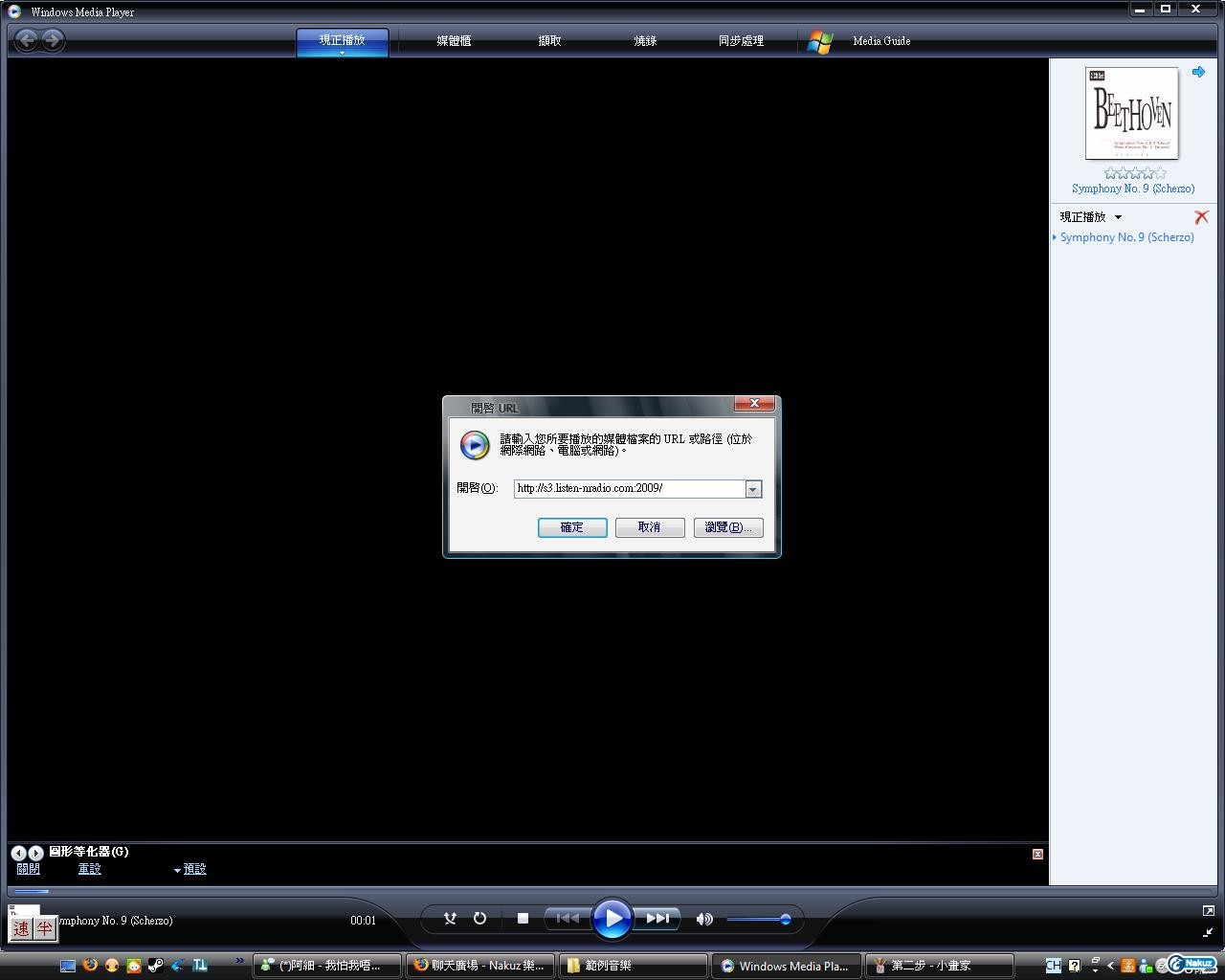Open Firefox icon in quick launch
Viewport: 1225px width, 980px height.
(90, 965)
